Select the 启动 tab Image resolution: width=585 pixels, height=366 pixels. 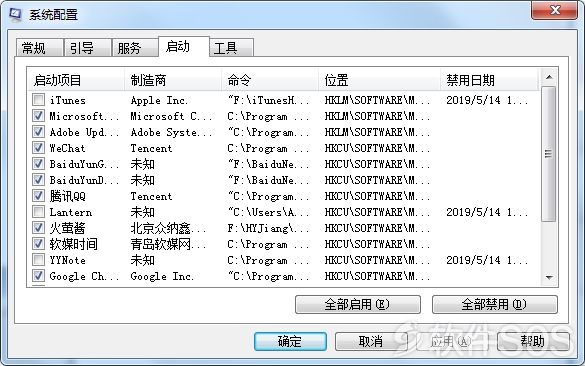coord(184,47)
